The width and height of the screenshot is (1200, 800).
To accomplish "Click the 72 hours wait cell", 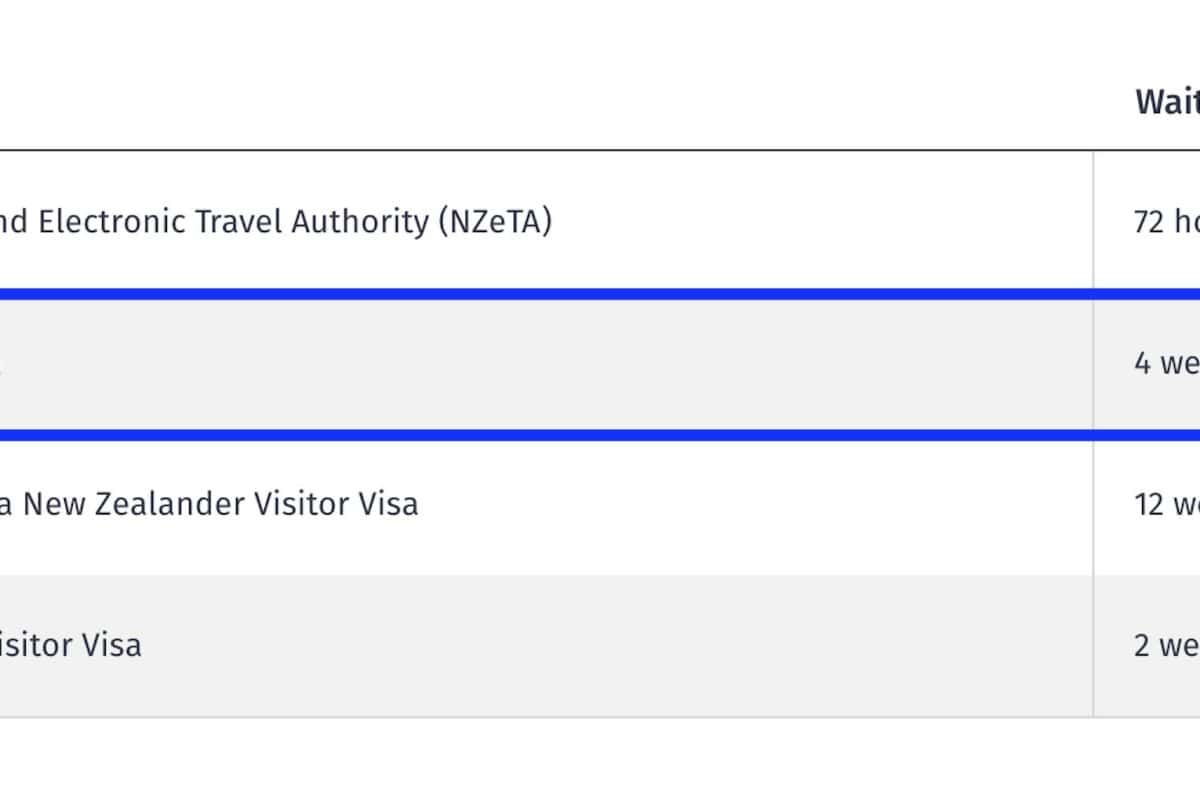I will [1165, 221].
